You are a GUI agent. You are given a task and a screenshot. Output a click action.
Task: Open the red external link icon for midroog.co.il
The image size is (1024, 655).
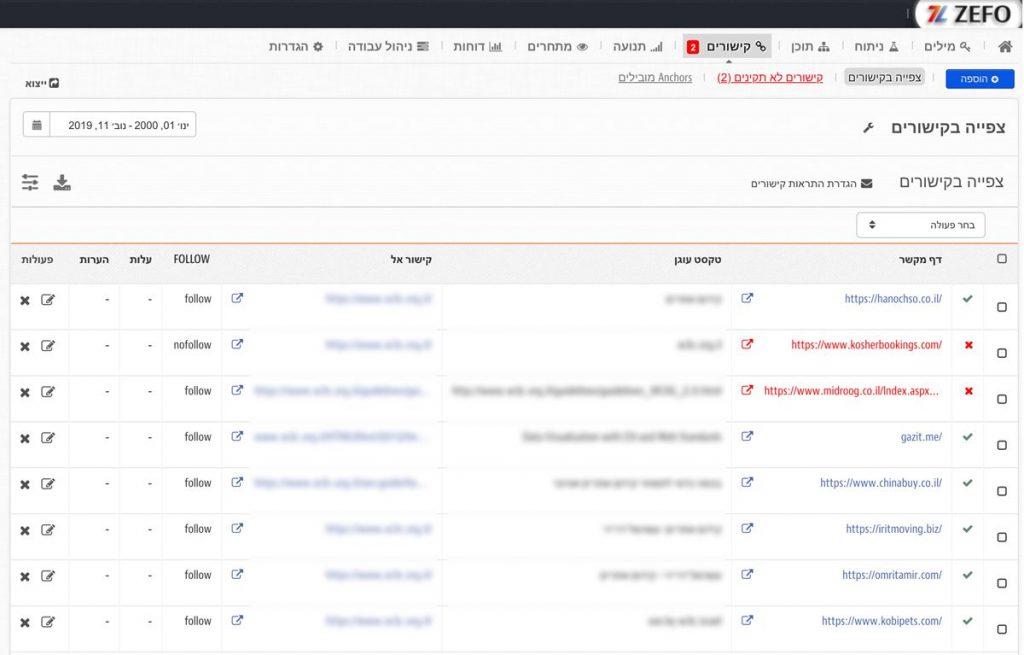pos(747,391)
